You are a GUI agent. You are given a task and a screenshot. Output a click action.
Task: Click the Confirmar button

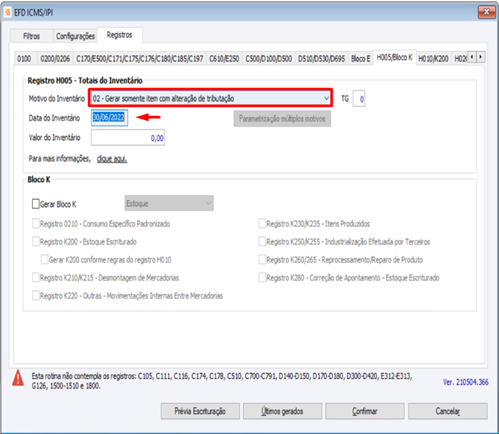pyautogui.click(x=365, y=411)
